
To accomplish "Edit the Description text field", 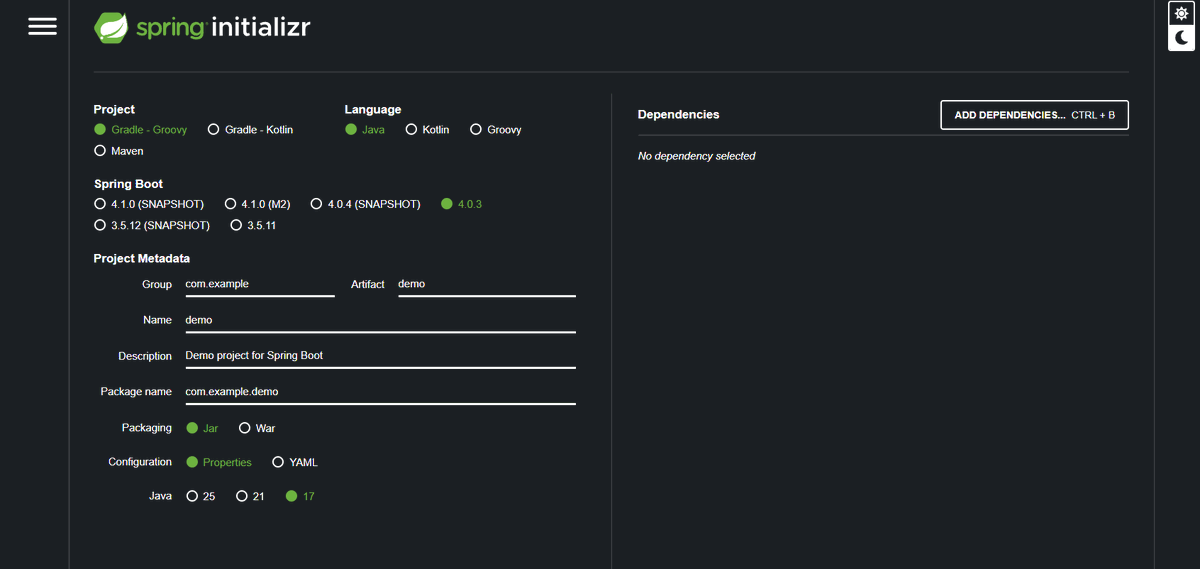I will tap(380, 356).
